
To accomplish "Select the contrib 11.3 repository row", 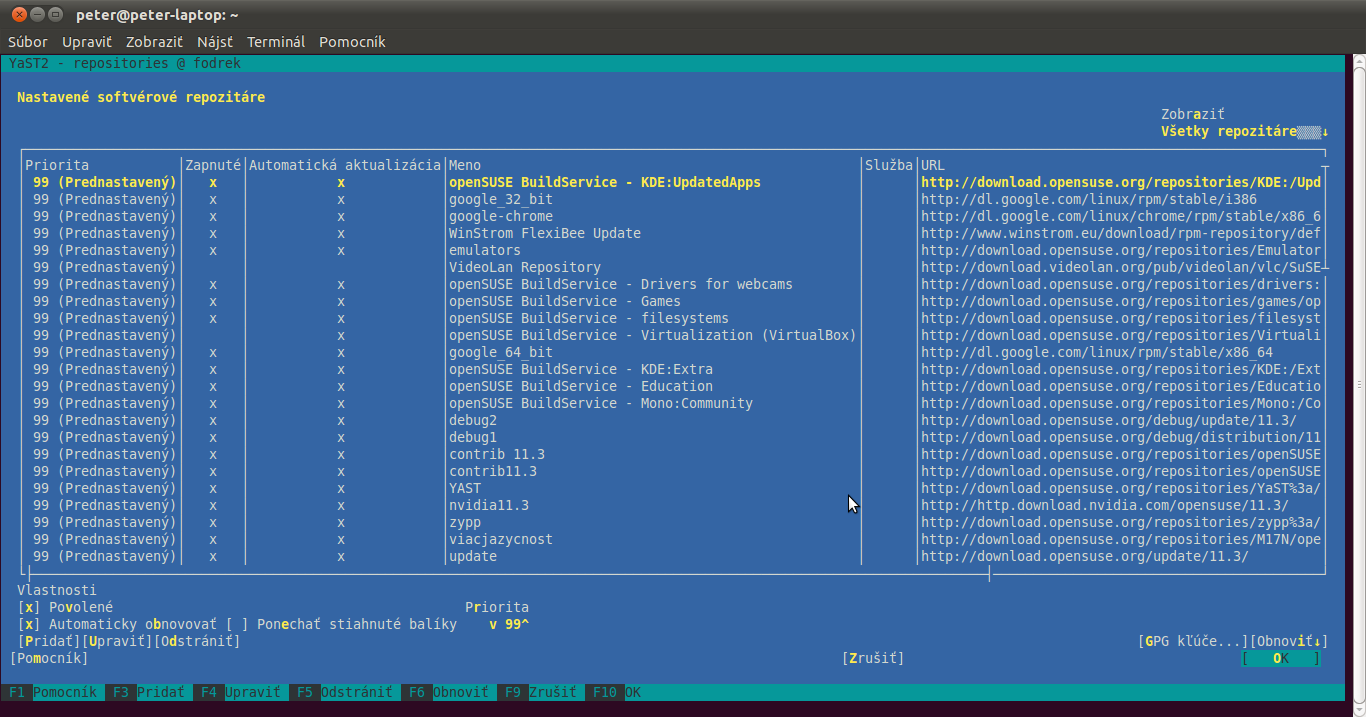I will pos(673,454).
